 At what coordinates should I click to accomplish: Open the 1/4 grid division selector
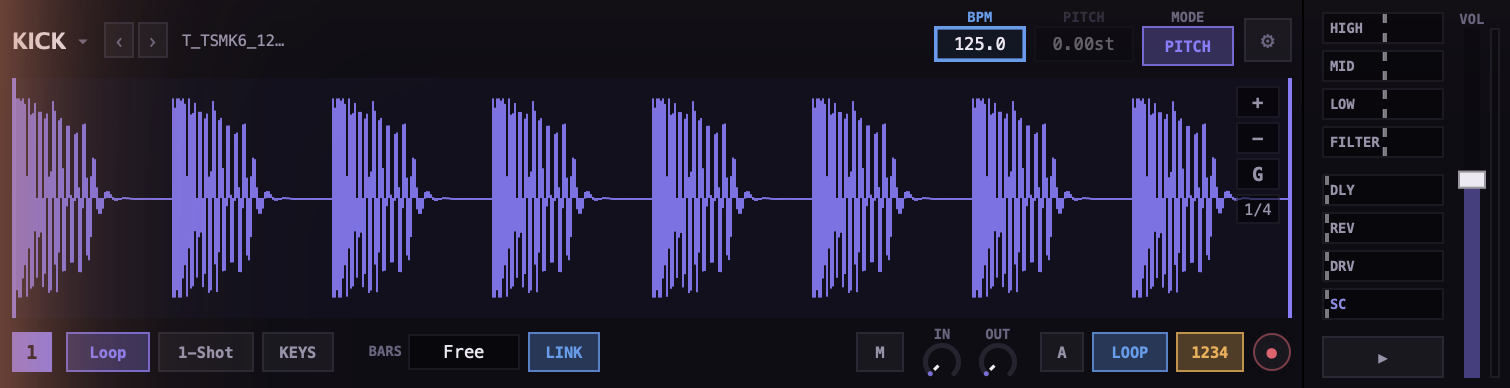pyautogui.click(x=1258, y=209)
